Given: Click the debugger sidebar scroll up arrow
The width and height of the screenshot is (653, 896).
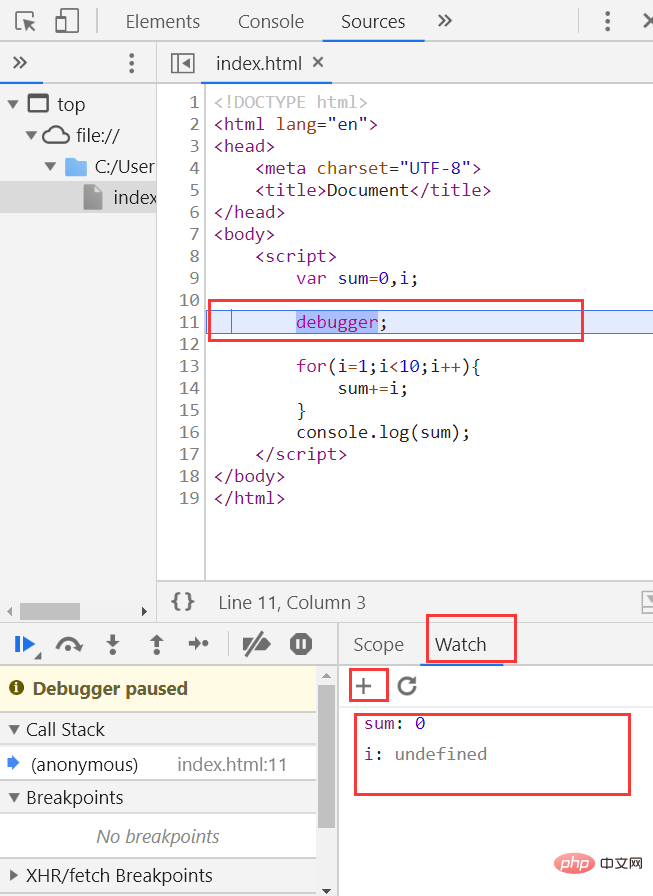Looking at the screenshot, I should [x=326, y=675].
